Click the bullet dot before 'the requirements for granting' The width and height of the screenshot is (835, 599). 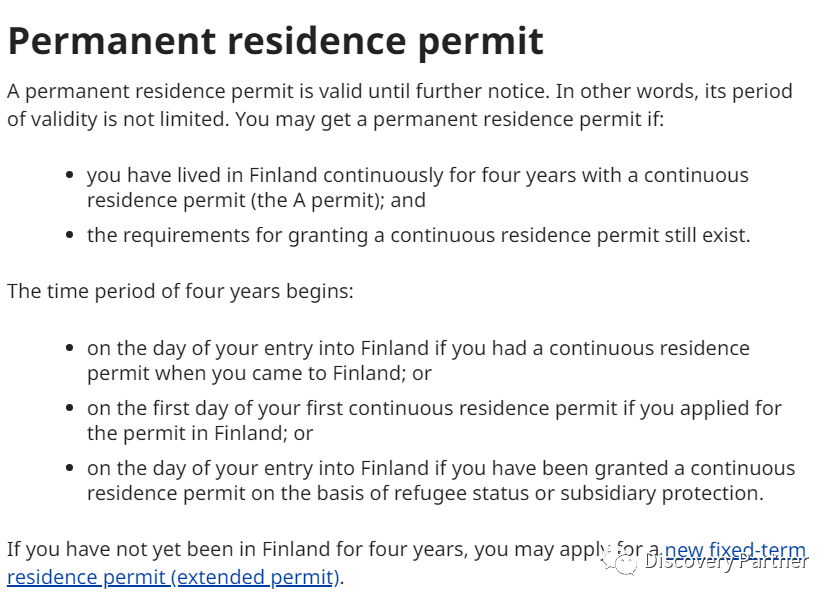point(69,235)
